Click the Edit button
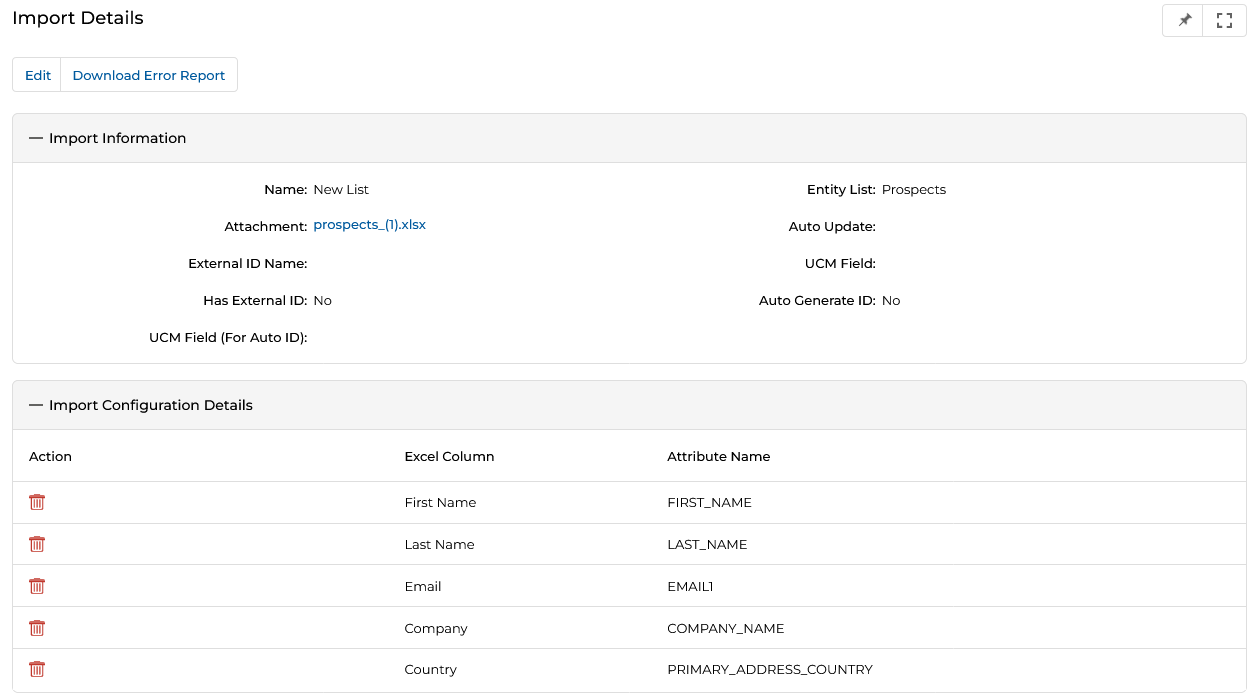 pyautogui.click(x=37, y=75)
